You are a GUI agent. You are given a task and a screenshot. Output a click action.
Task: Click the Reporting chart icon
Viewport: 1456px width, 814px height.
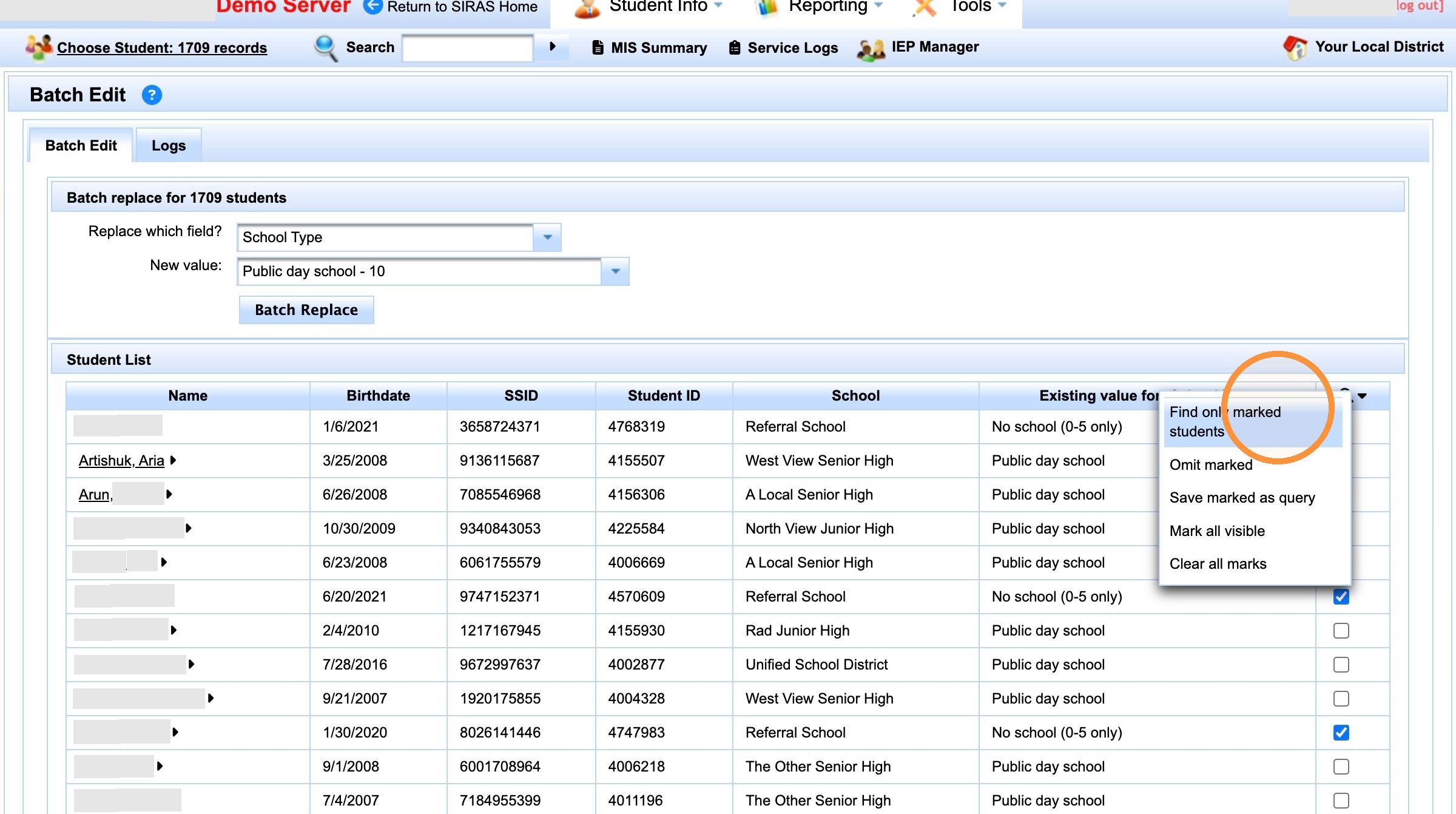[x=767, y=8]
